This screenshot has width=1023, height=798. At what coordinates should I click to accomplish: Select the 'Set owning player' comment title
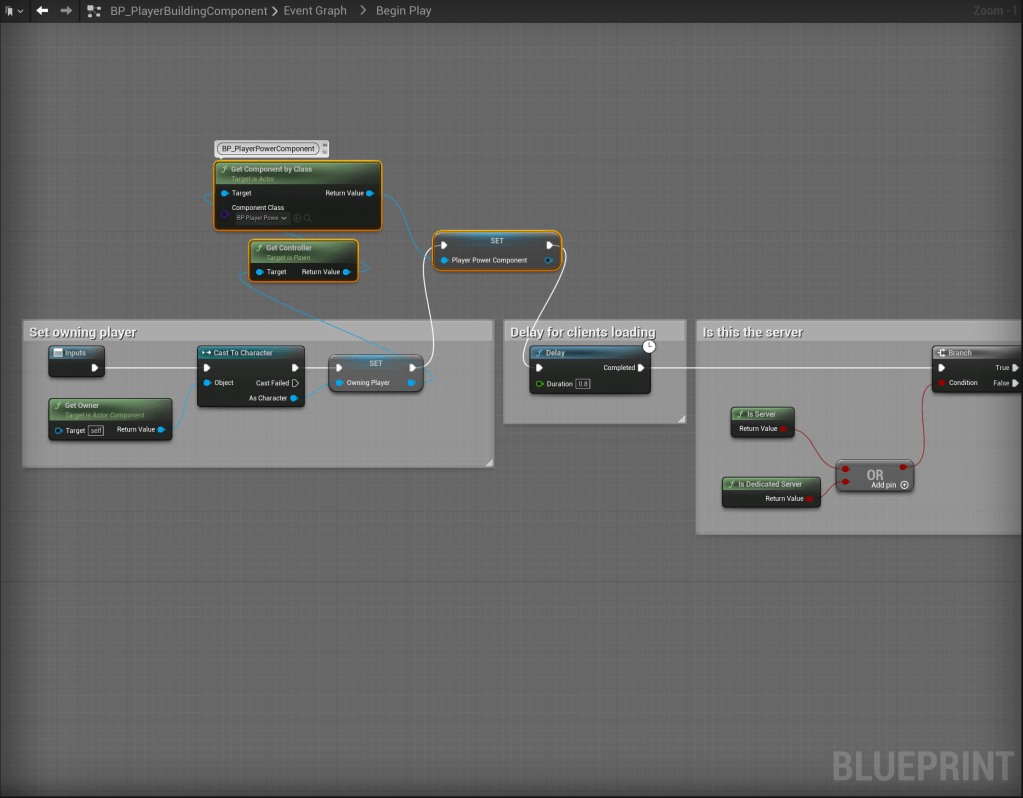[x=83, y=332]
